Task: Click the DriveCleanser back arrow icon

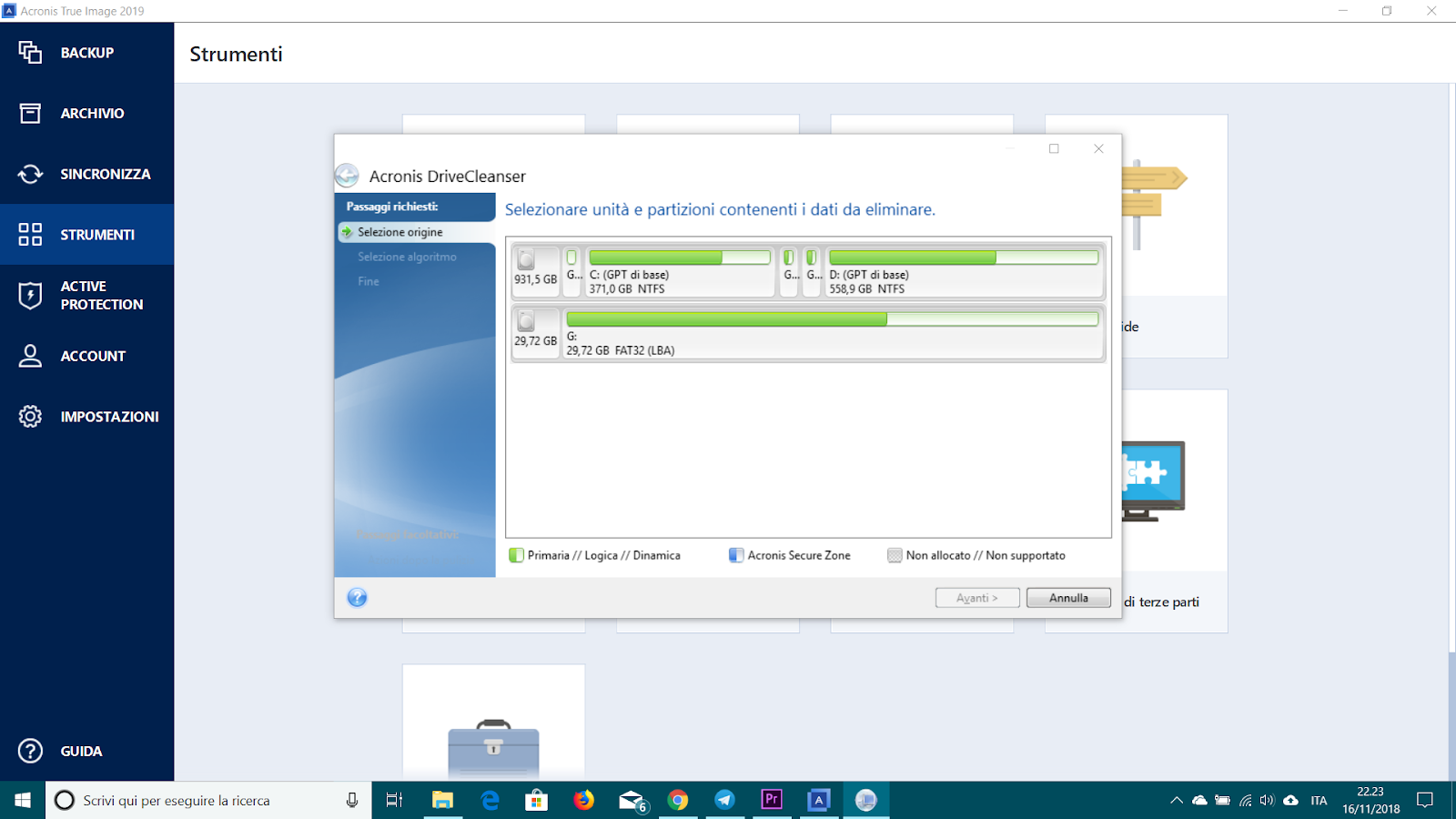Action: pyautogui.click(x=347, y=175)
